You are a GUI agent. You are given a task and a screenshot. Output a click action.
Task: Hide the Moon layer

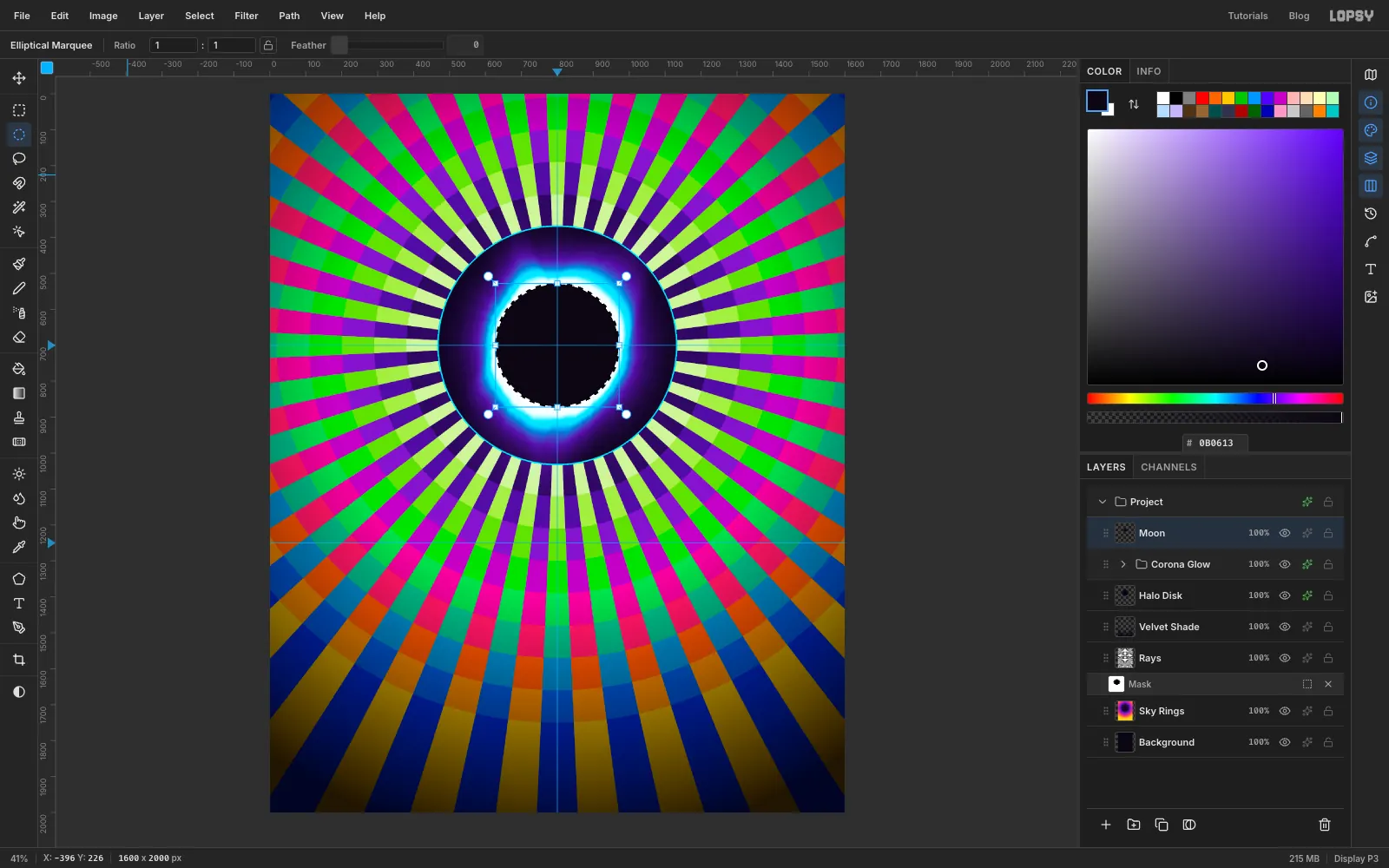point(1285,533)
